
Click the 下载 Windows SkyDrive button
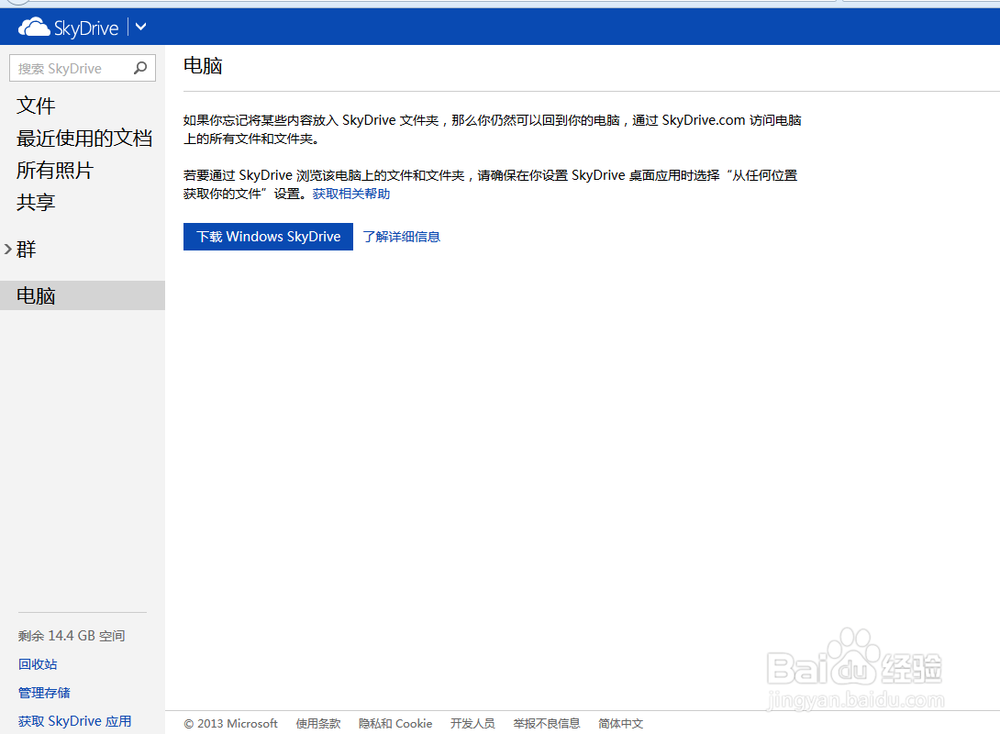tap(268, 236)
